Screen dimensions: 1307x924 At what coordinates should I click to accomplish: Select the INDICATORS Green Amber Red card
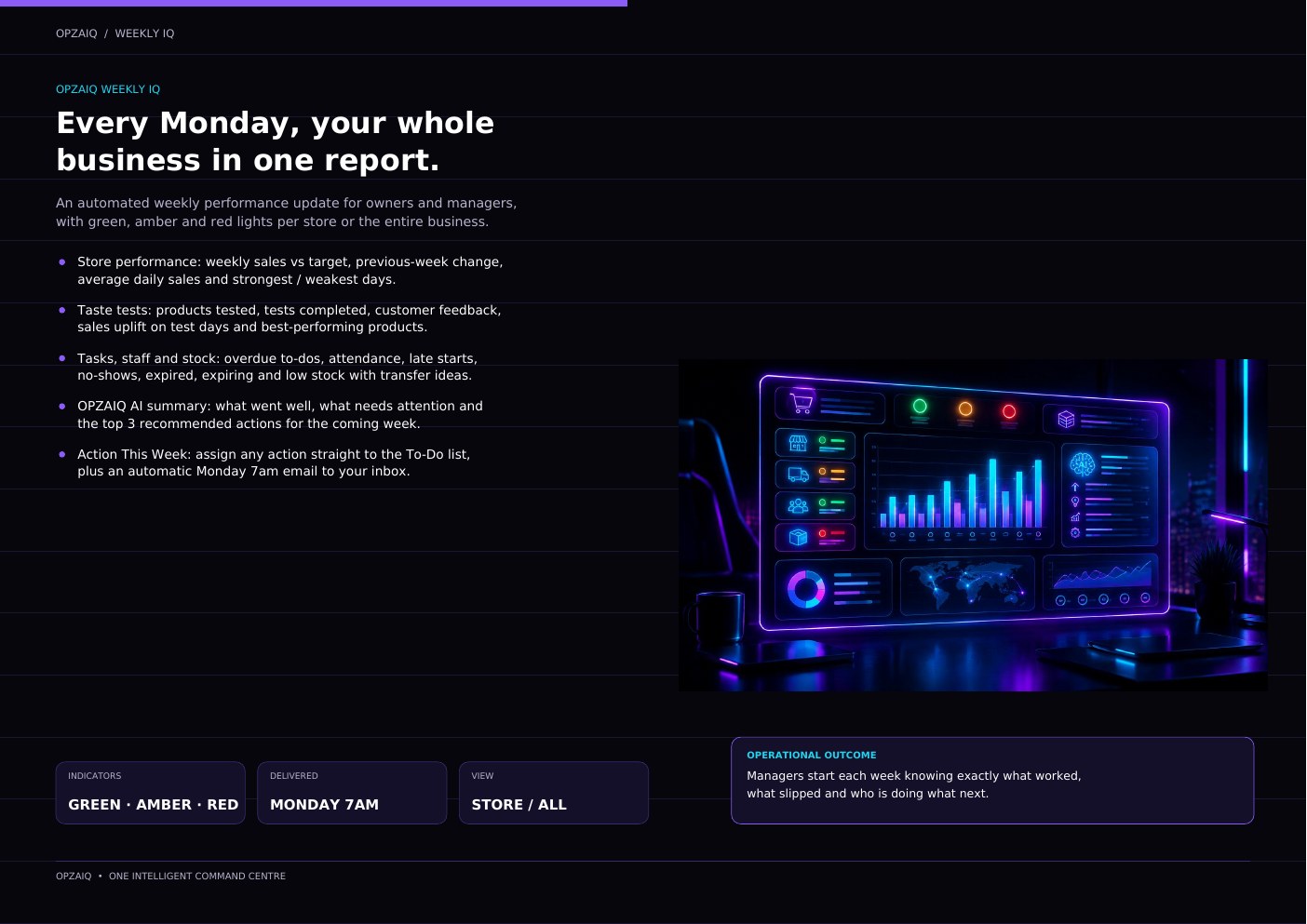151,793
